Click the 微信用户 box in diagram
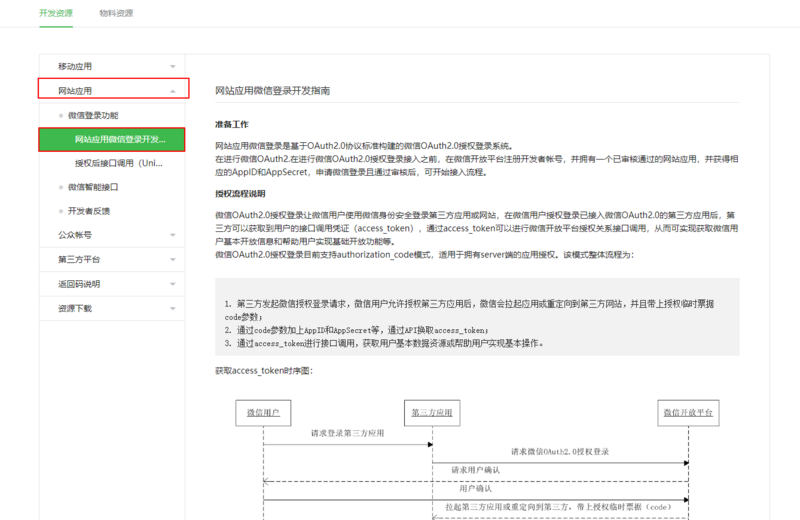Viewport: 800px width, 520px height. (x=263, y=413)
